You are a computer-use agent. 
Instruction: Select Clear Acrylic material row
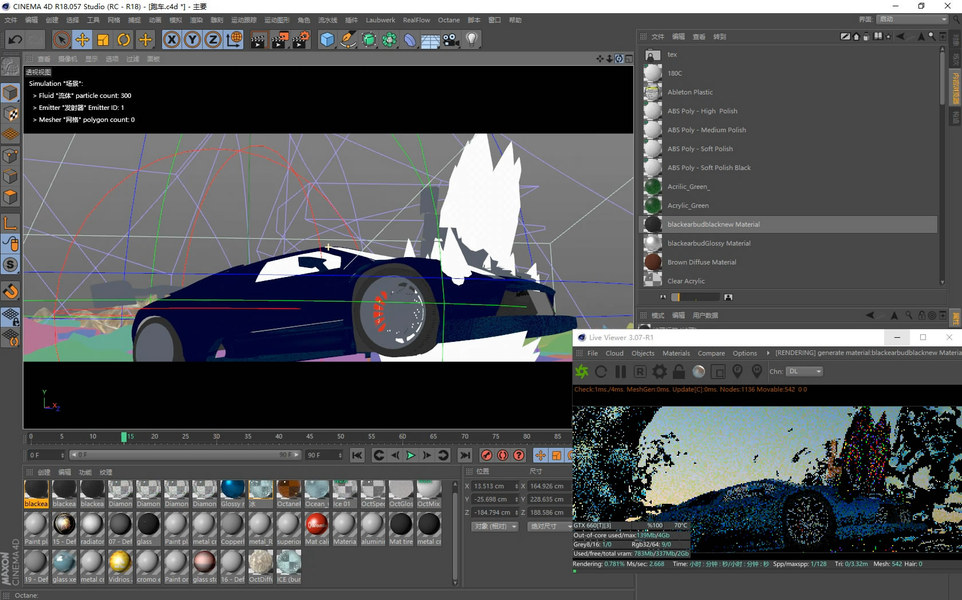click(790, 281)
